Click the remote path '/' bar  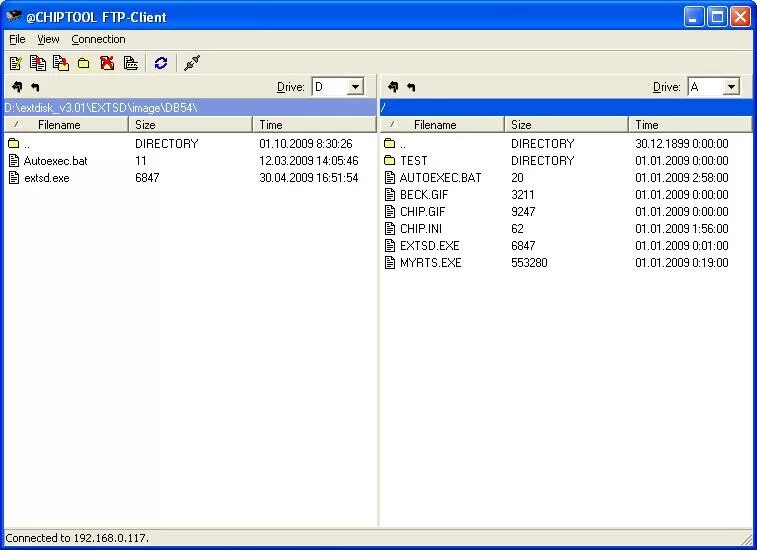[x=566, y=107]
